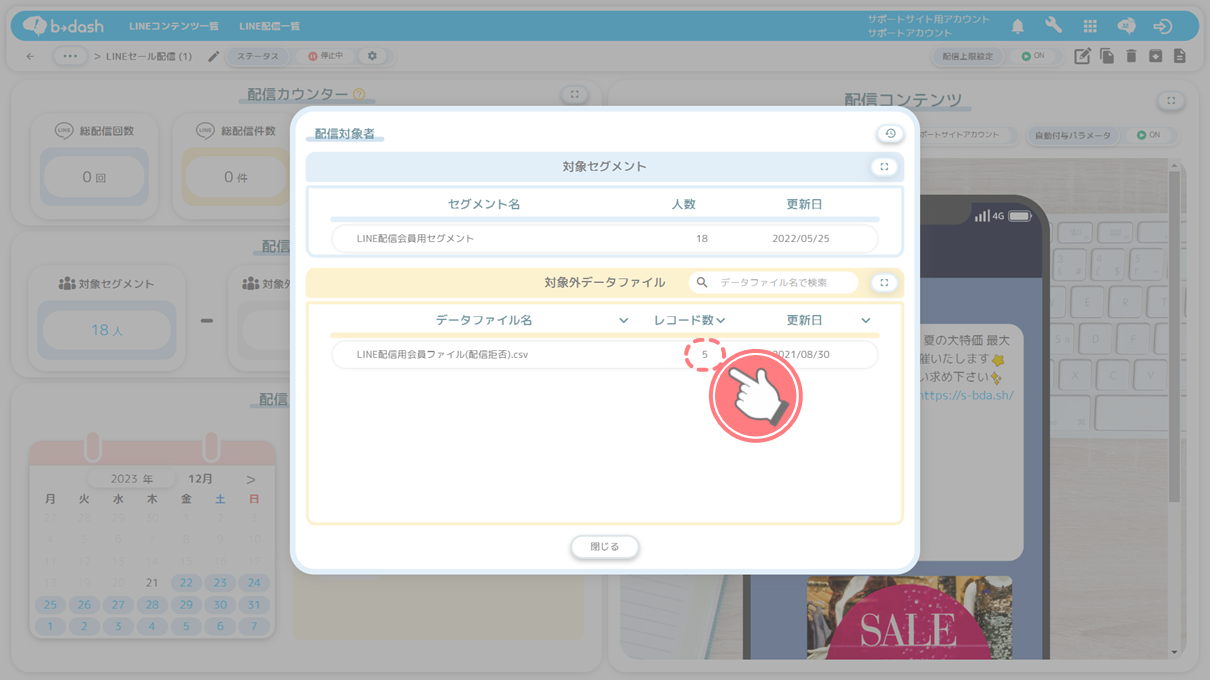Expand the 配信コンテンツ panel
Screen dimensions: 1210x680
coord(1171,100)
